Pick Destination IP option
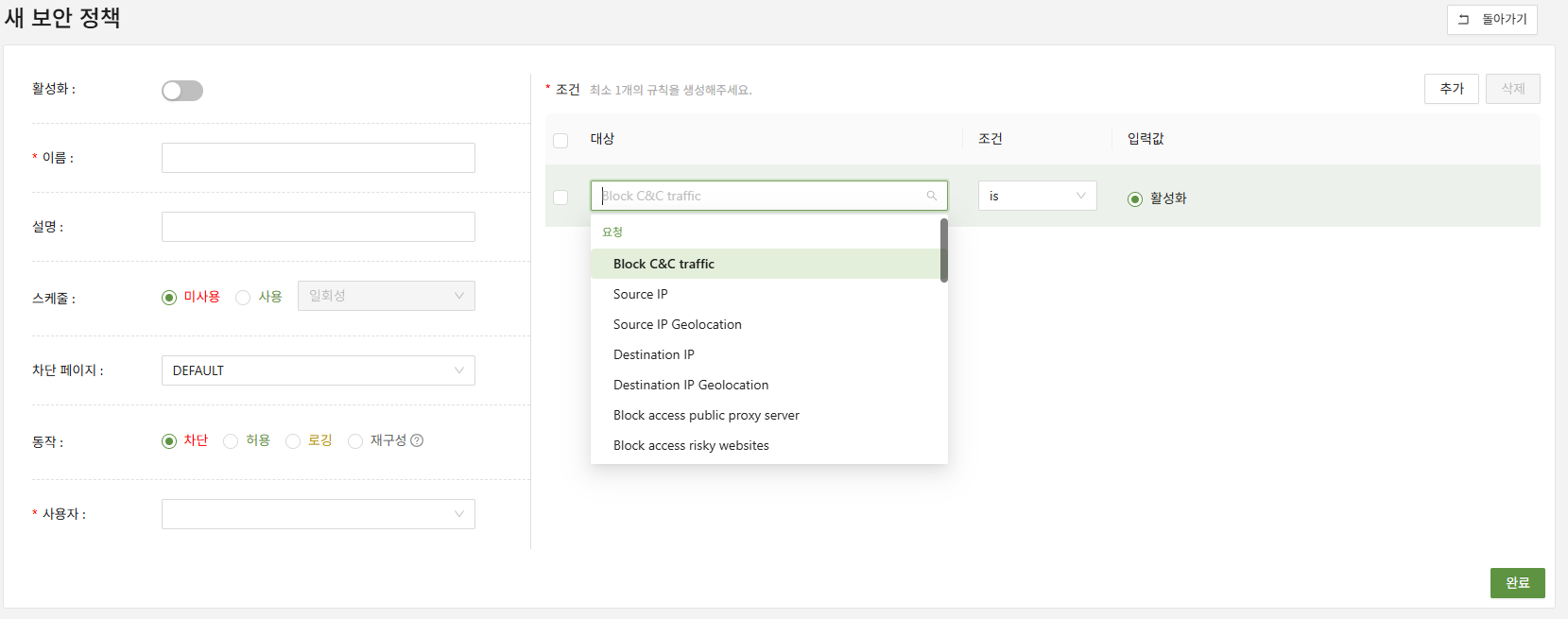 coord(653,354)
